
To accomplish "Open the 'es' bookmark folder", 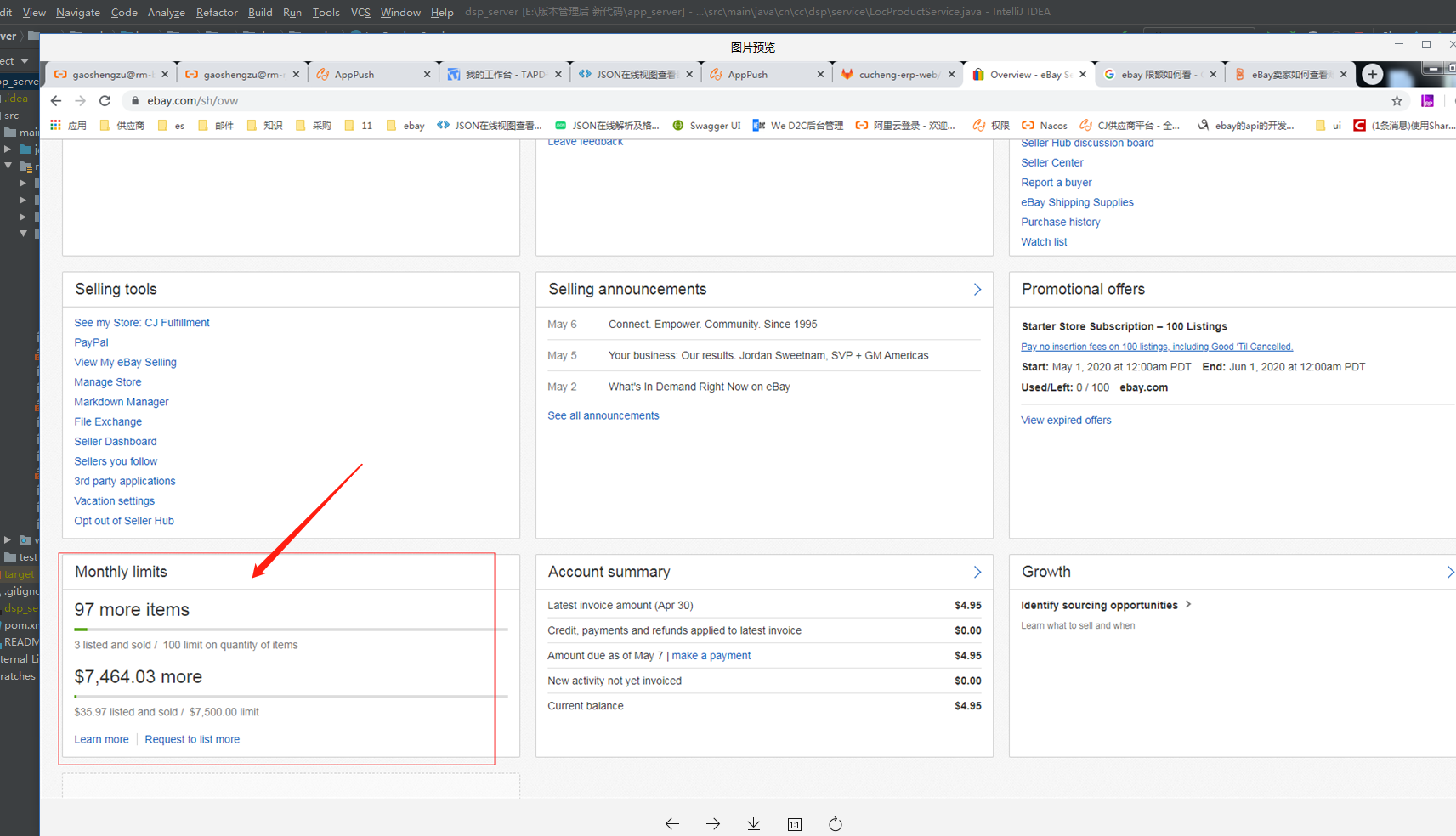I will click(171, 125).
